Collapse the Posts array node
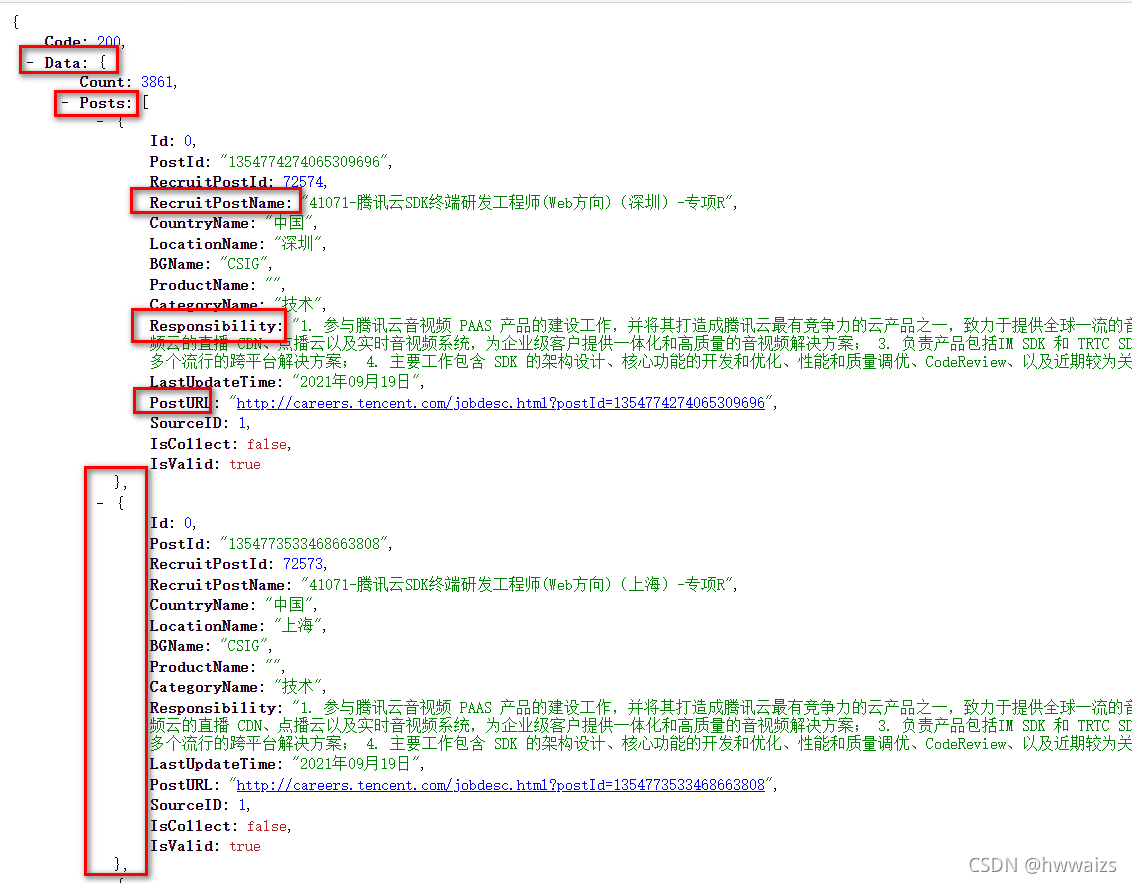Screen dimensions: 1132x883 tap(65, 103)
